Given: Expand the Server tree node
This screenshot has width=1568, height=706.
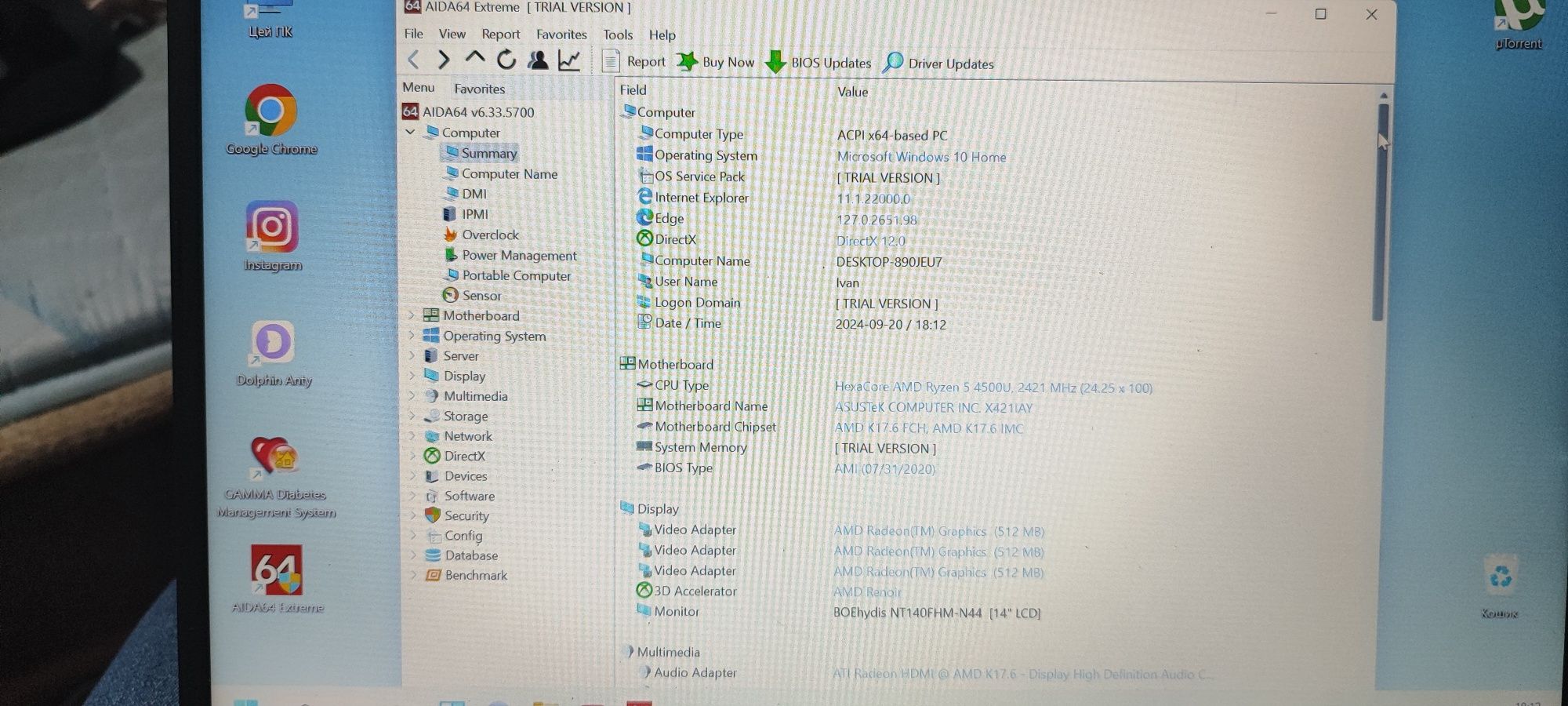Looking at the screenshot, I should point(412,355).
